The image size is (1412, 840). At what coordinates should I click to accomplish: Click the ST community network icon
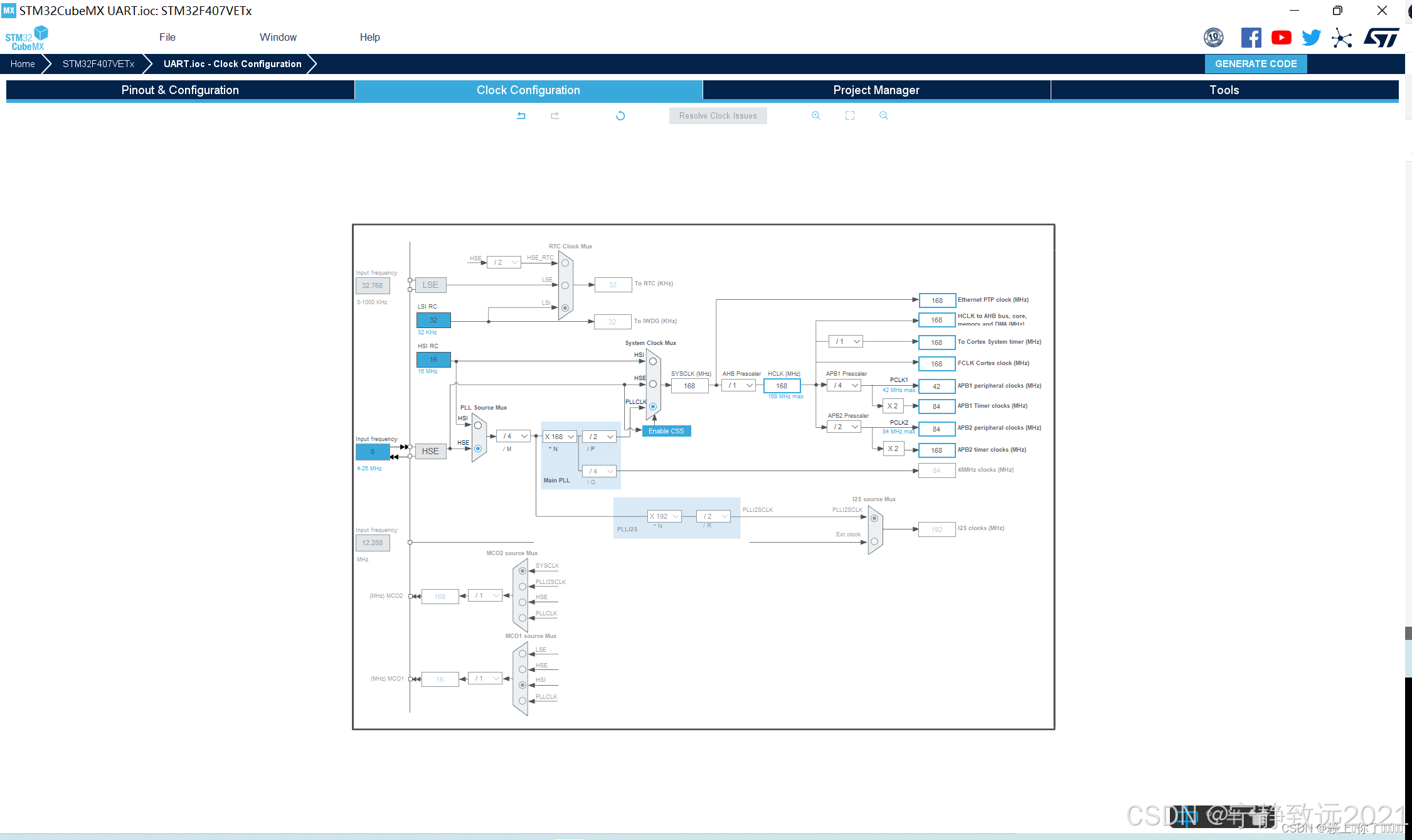click(1342, 38)
